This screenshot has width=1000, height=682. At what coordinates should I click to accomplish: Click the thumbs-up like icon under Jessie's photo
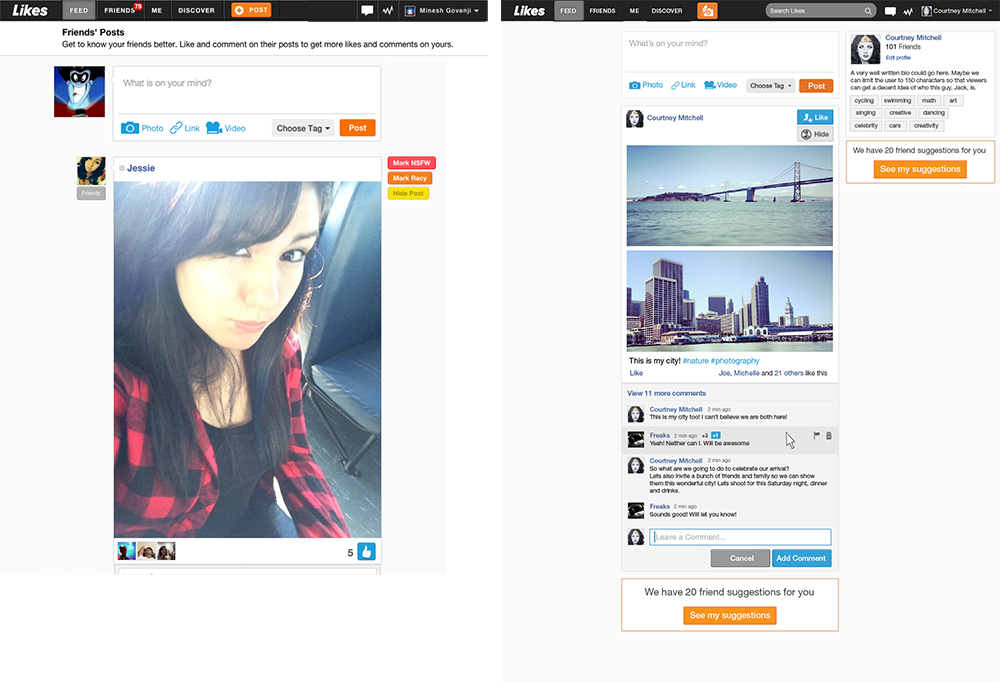[366, 551]
